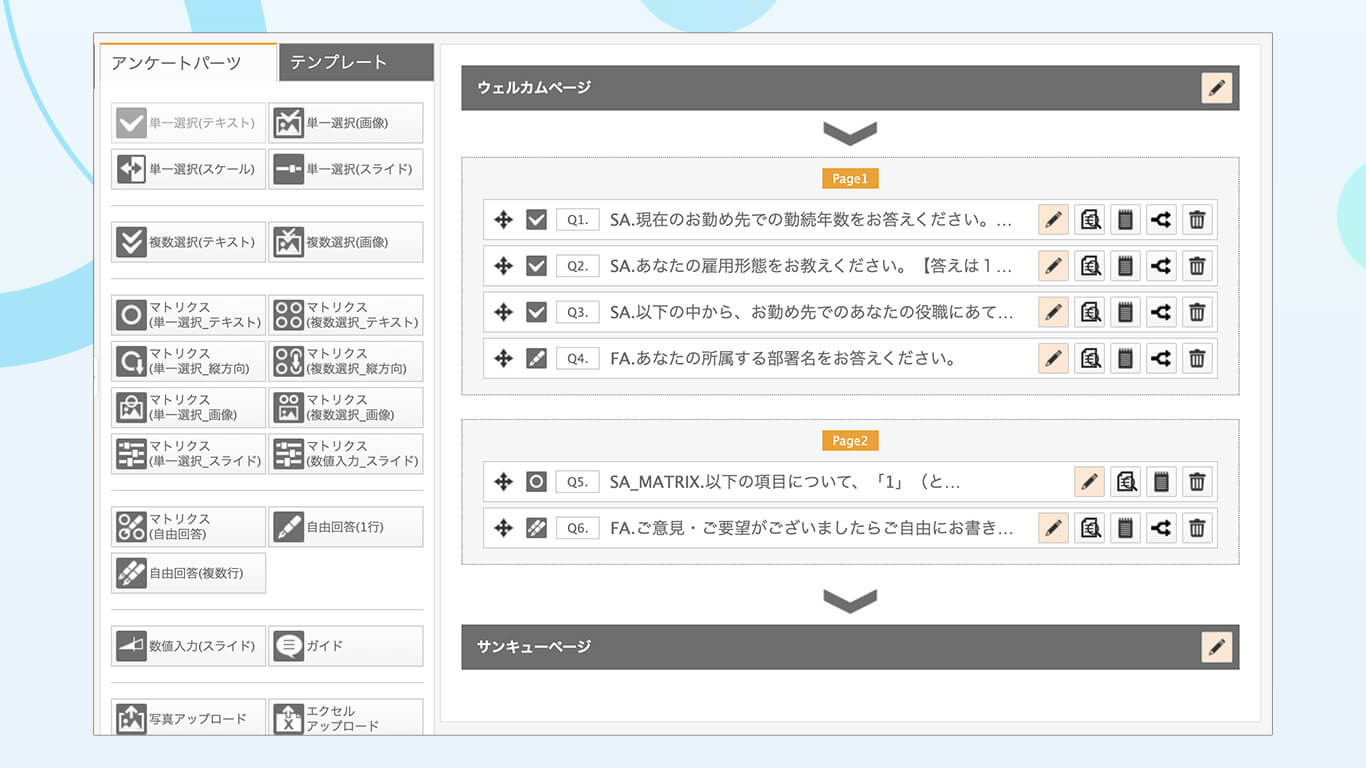Image resolution: width=1366 pixels, height=768 pixels.
Task: Click the Page1 orange label
Action: point(849,179)
